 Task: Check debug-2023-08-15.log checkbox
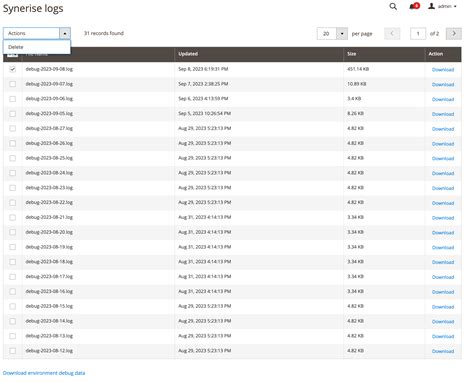[x=13, y=306]
